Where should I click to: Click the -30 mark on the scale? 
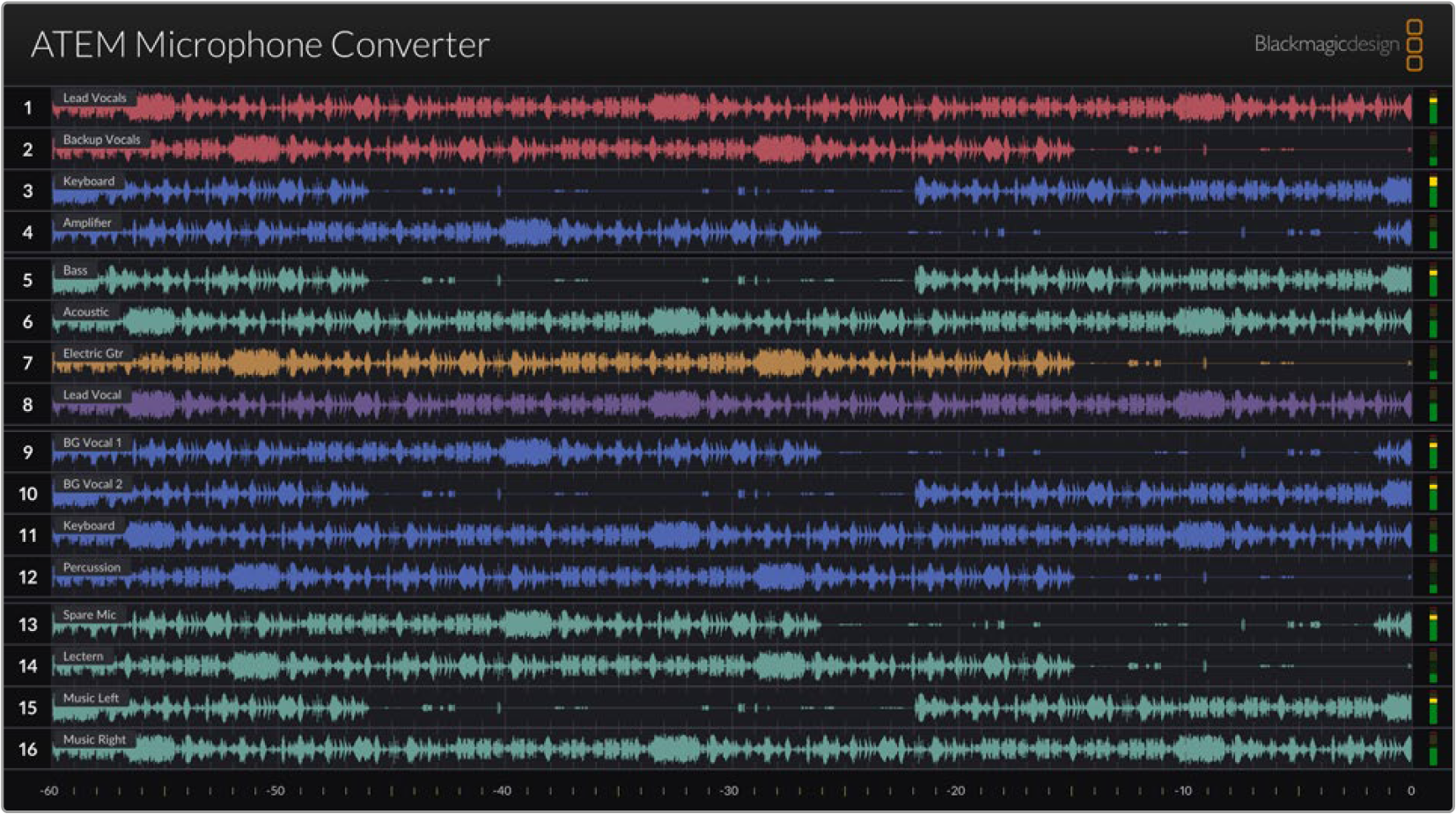tap(729, 790)
